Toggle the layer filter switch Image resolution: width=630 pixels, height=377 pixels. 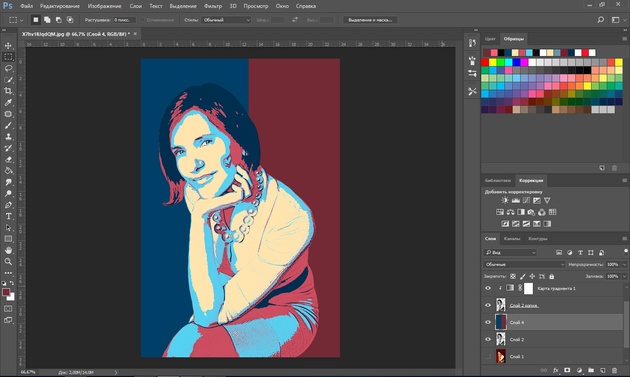[626, 252]
